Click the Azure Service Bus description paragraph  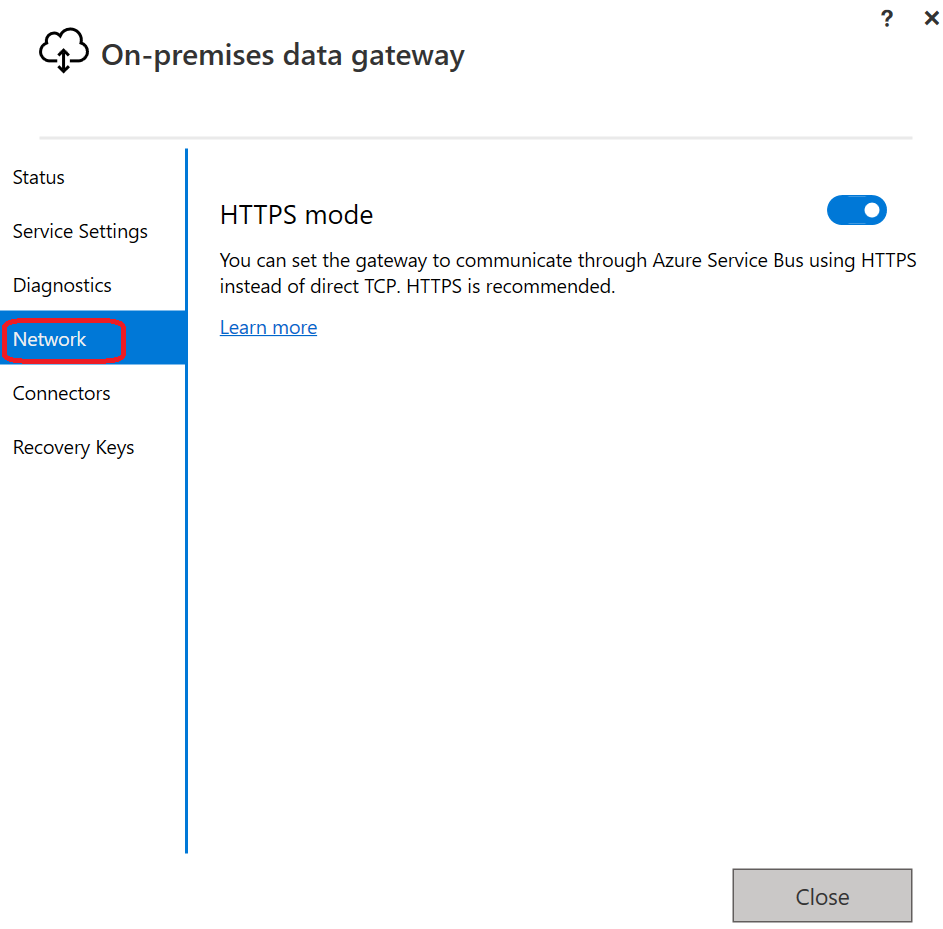[x=568, y=273]
